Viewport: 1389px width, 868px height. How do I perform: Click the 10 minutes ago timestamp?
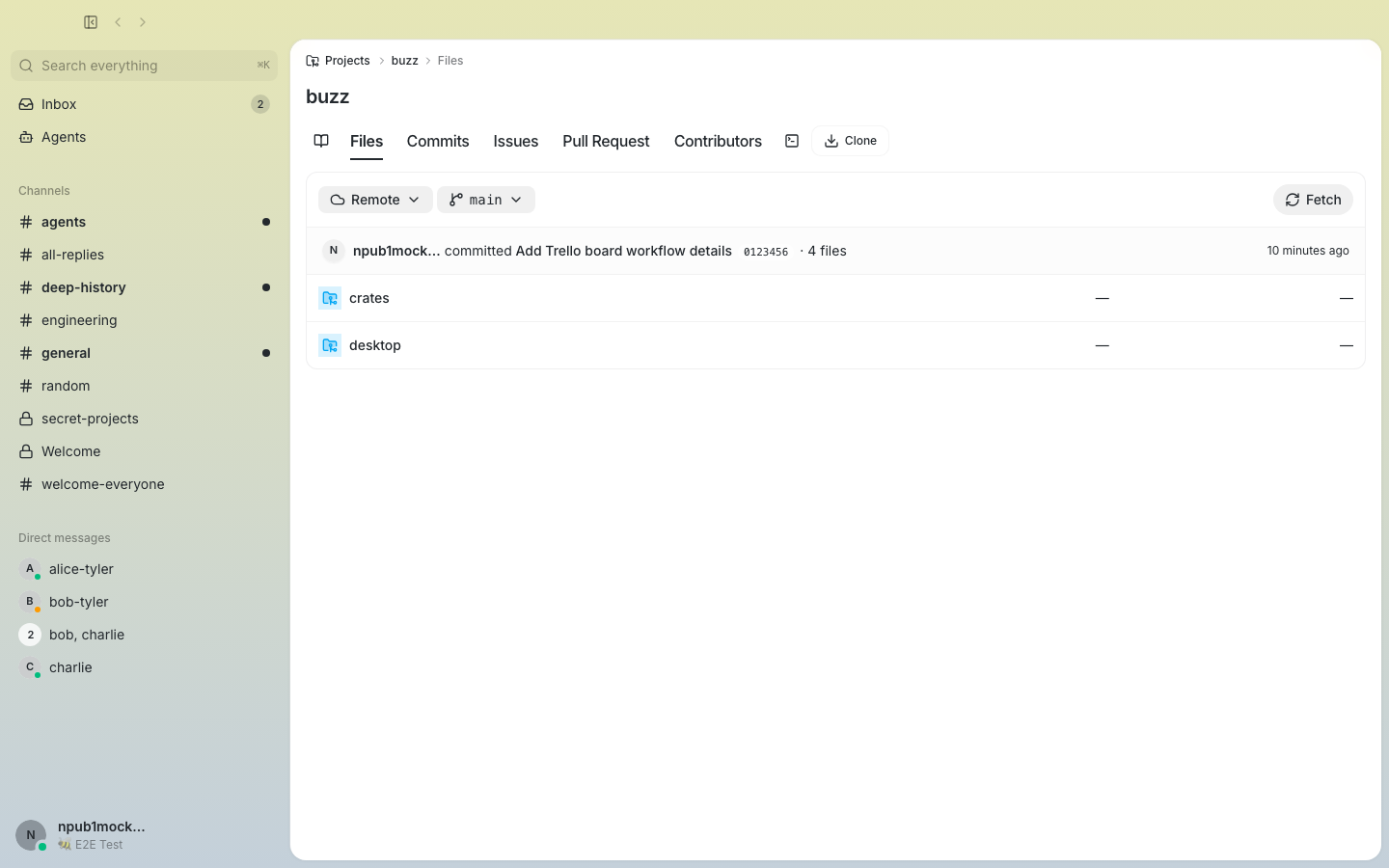coord(1308,251)
